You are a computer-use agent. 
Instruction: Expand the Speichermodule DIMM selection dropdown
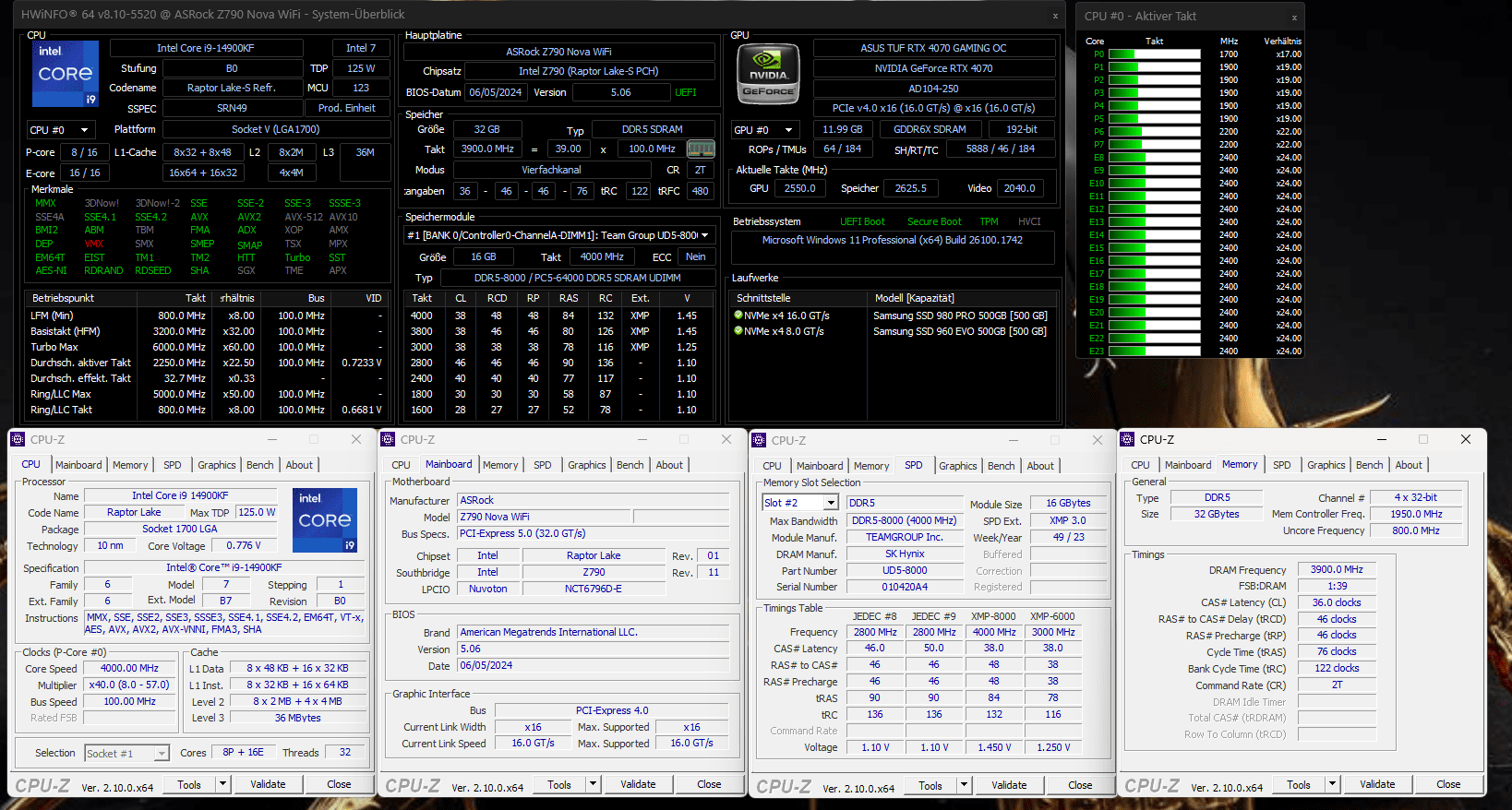tap(705, 235)
